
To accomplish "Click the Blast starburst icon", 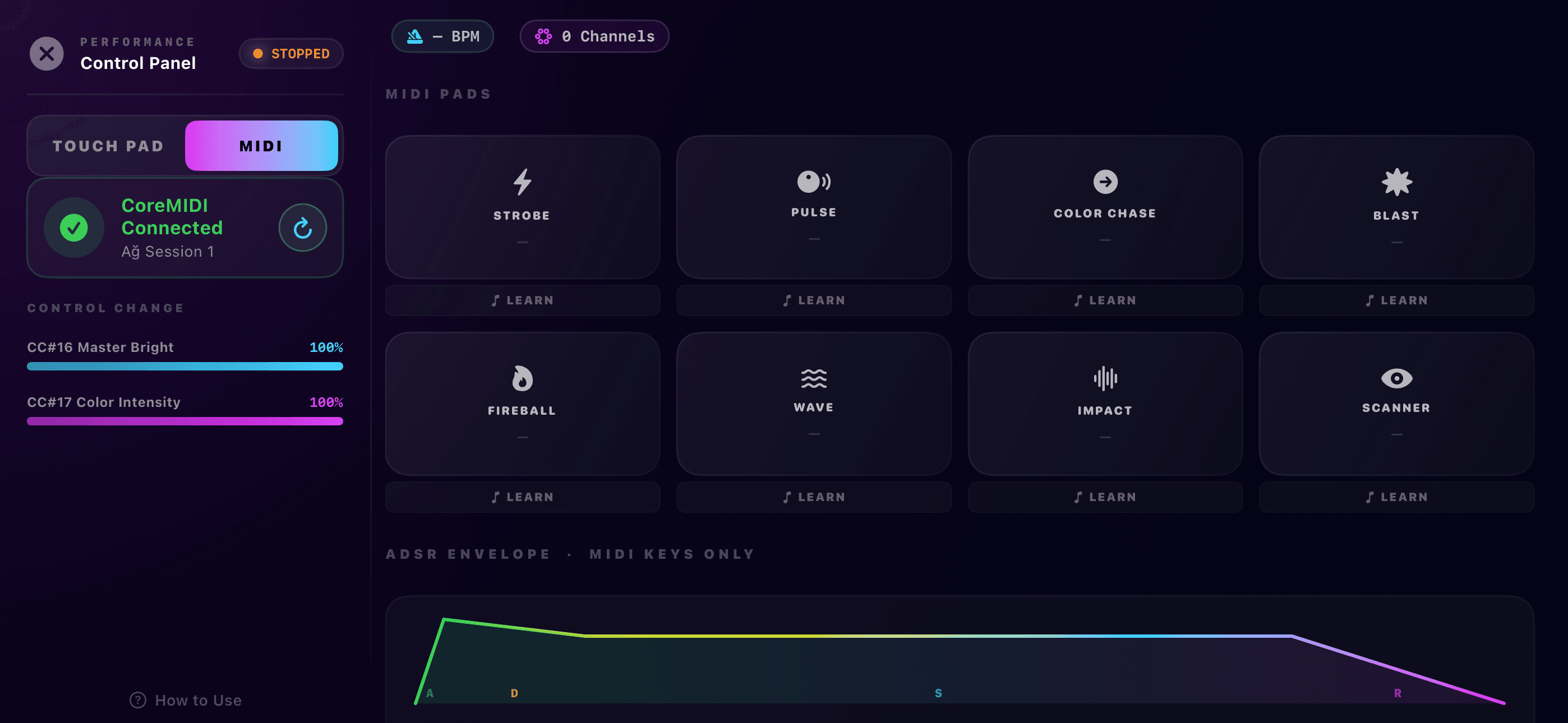I will [x=1396, y=180].
